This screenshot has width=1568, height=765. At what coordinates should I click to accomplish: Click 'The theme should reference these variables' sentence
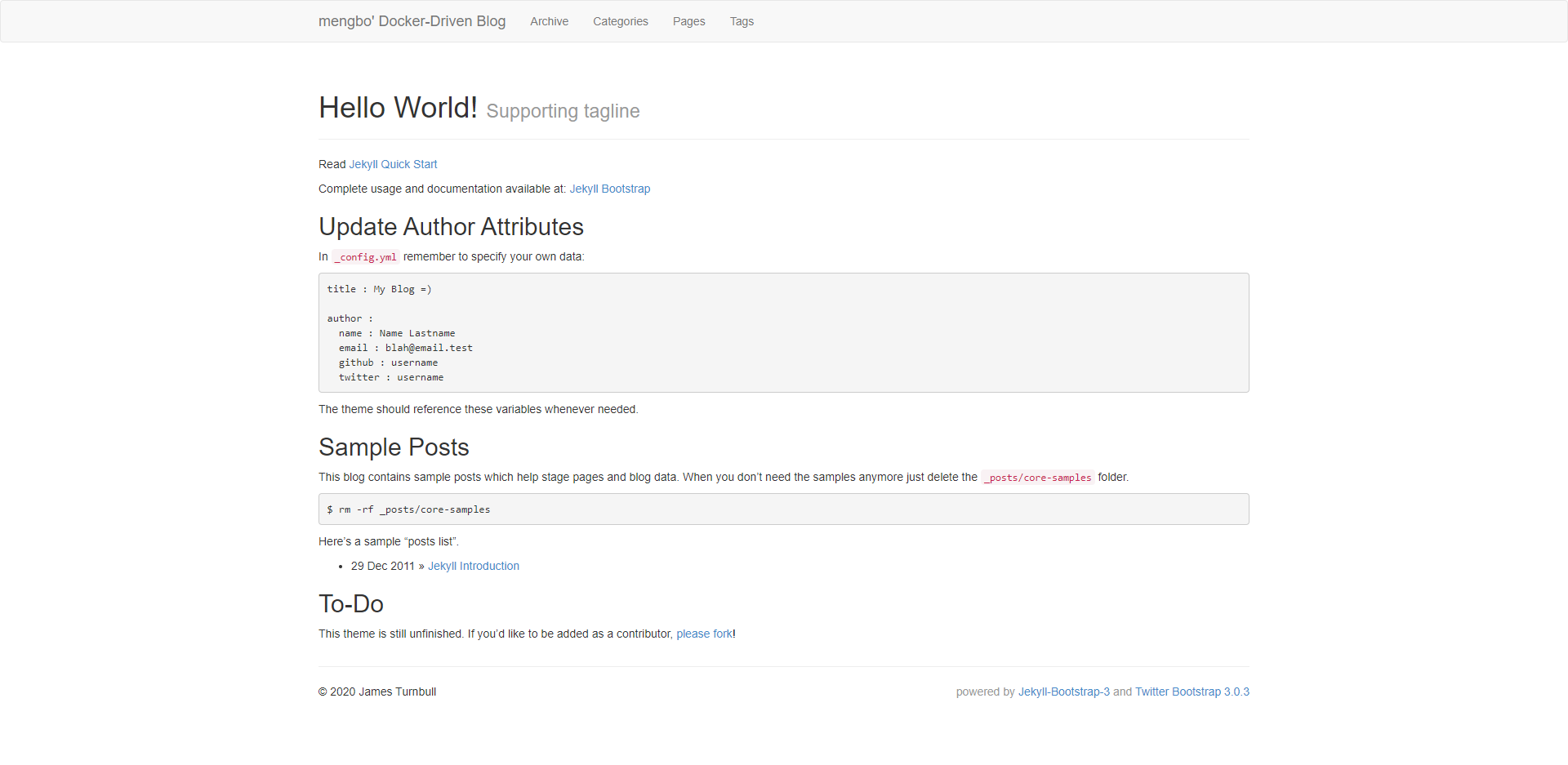pyautogui.click(x=479, y=409)
